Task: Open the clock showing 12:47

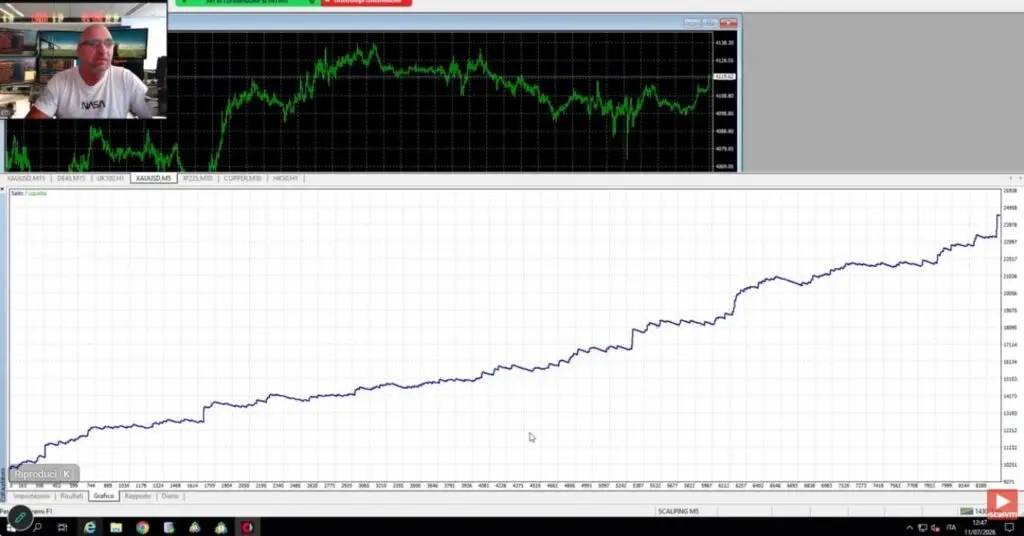Action: (x=980, y=527)
